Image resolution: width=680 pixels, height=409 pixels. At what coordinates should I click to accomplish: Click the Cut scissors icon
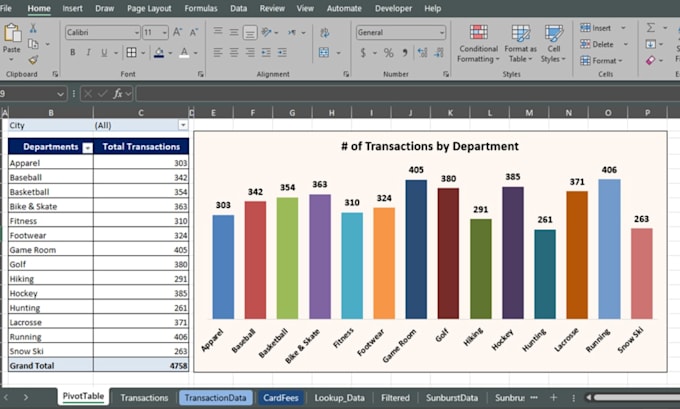(x=33, y=29)
